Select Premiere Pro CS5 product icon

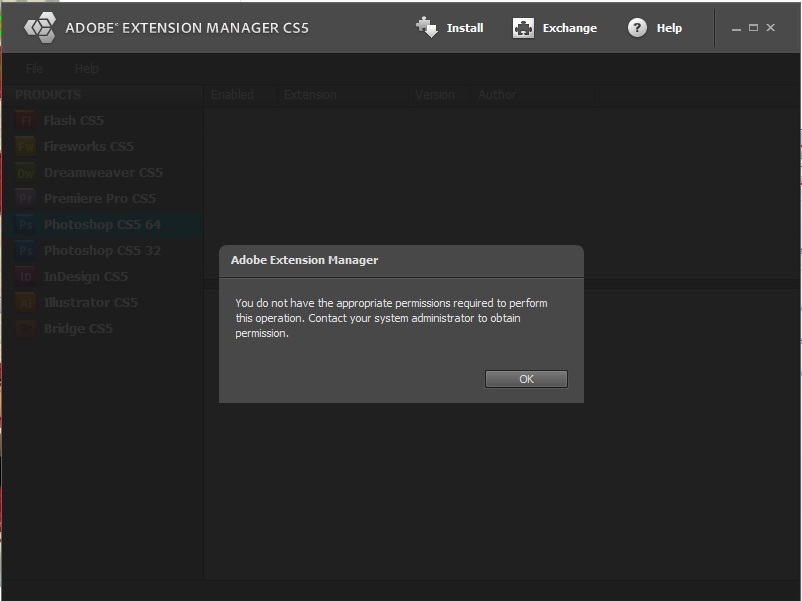25,198
